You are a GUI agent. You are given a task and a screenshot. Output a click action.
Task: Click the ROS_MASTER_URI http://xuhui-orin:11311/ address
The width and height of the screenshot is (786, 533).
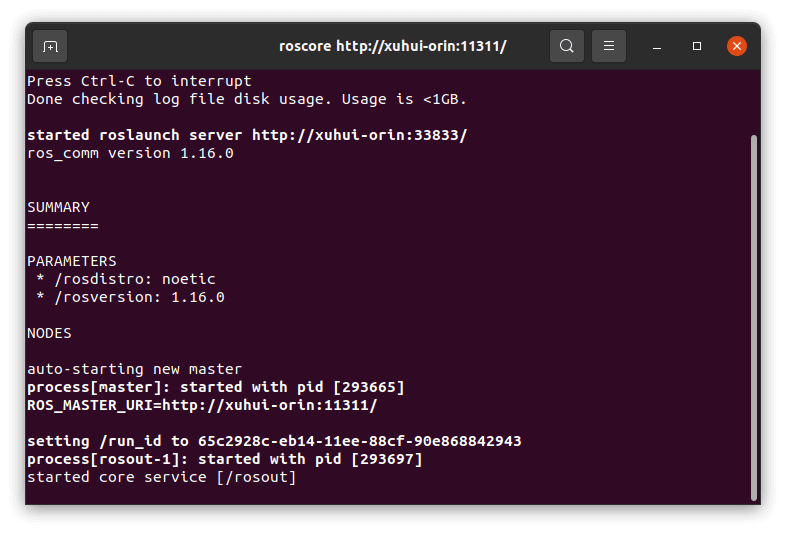(270, 405)
